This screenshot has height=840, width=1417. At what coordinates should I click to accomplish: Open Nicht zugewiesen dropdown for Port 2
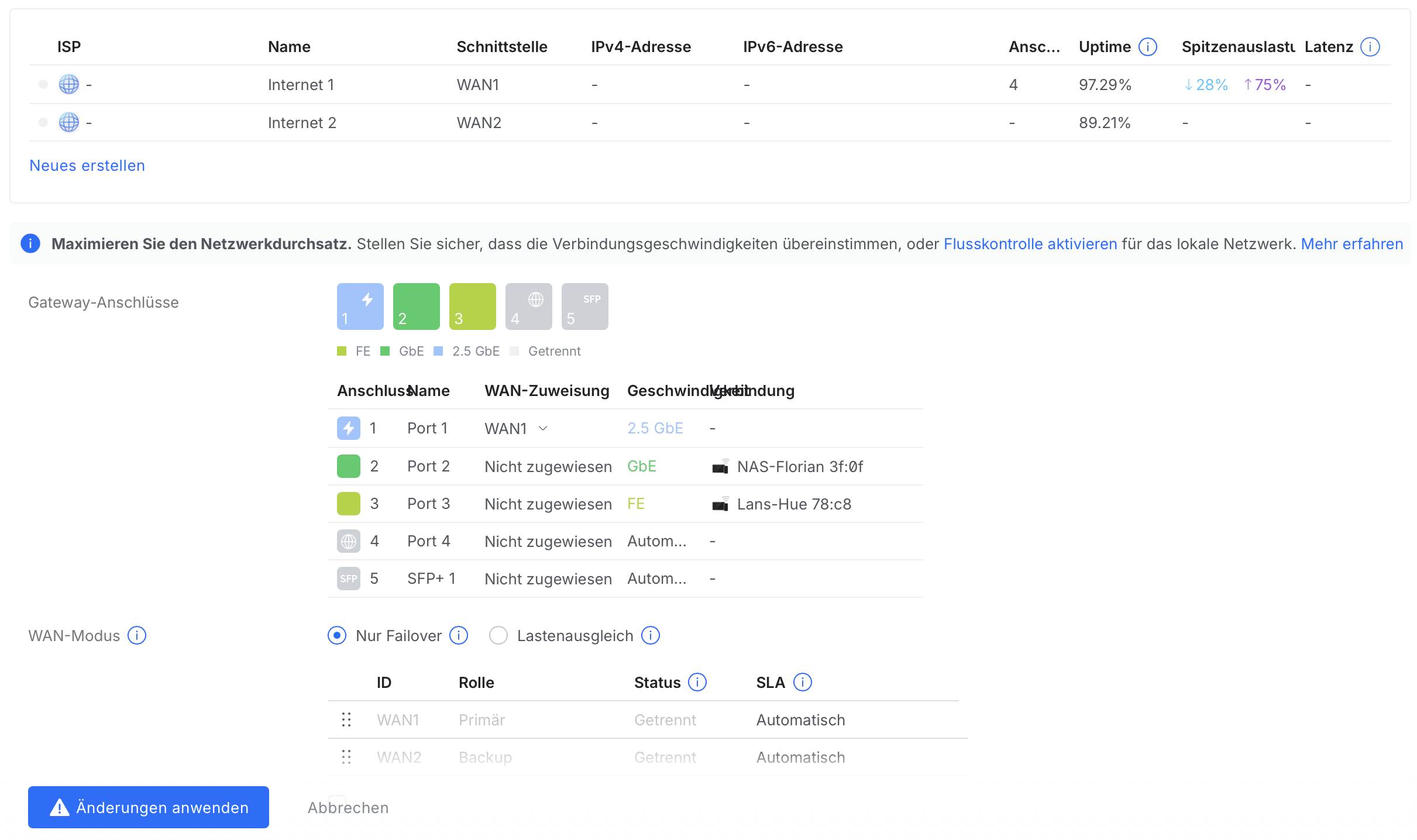(548, 467)
